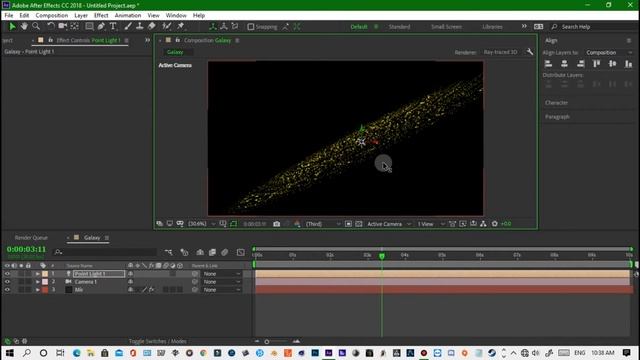
Task: Align layers to bottom edge
Action: tap(629, 64)
